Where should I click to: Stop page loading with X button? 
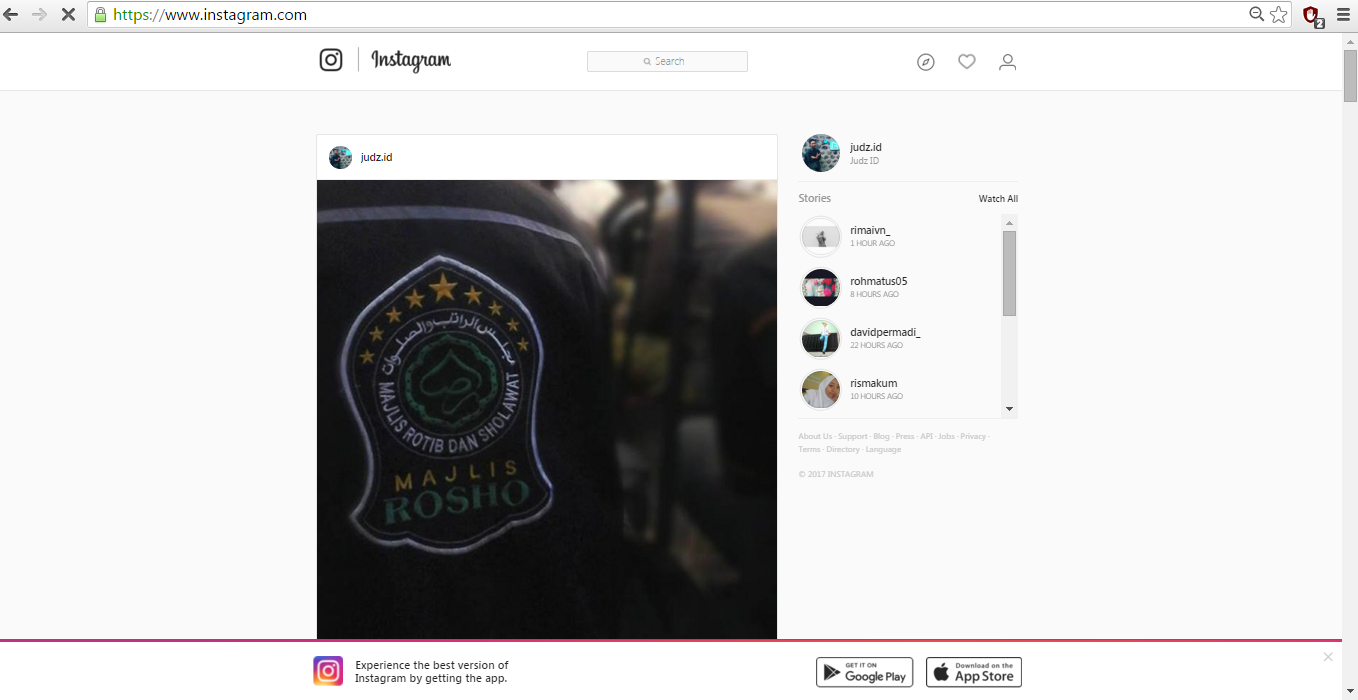(69, 15)
